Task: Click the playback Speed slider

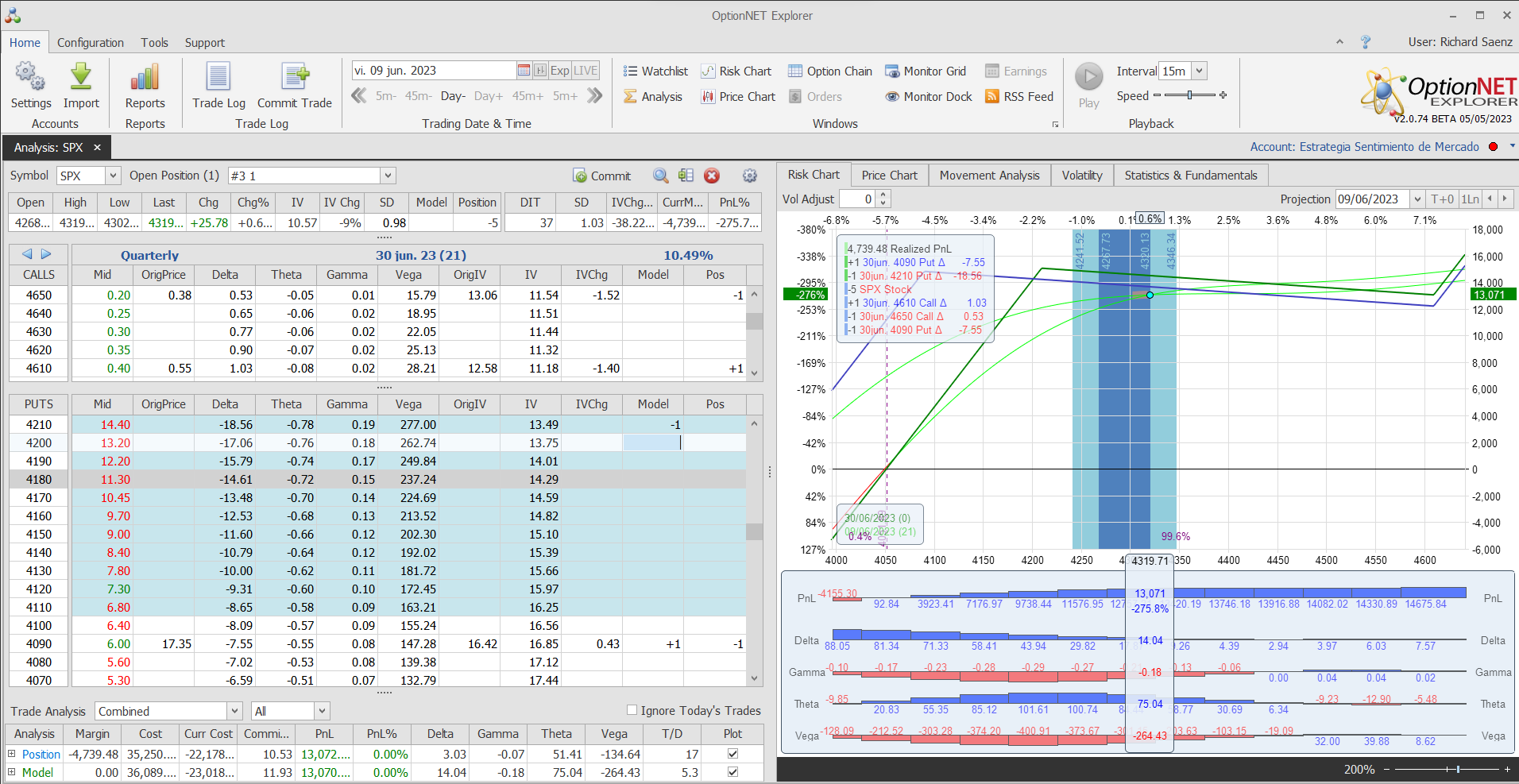Action: point(1189,95)
